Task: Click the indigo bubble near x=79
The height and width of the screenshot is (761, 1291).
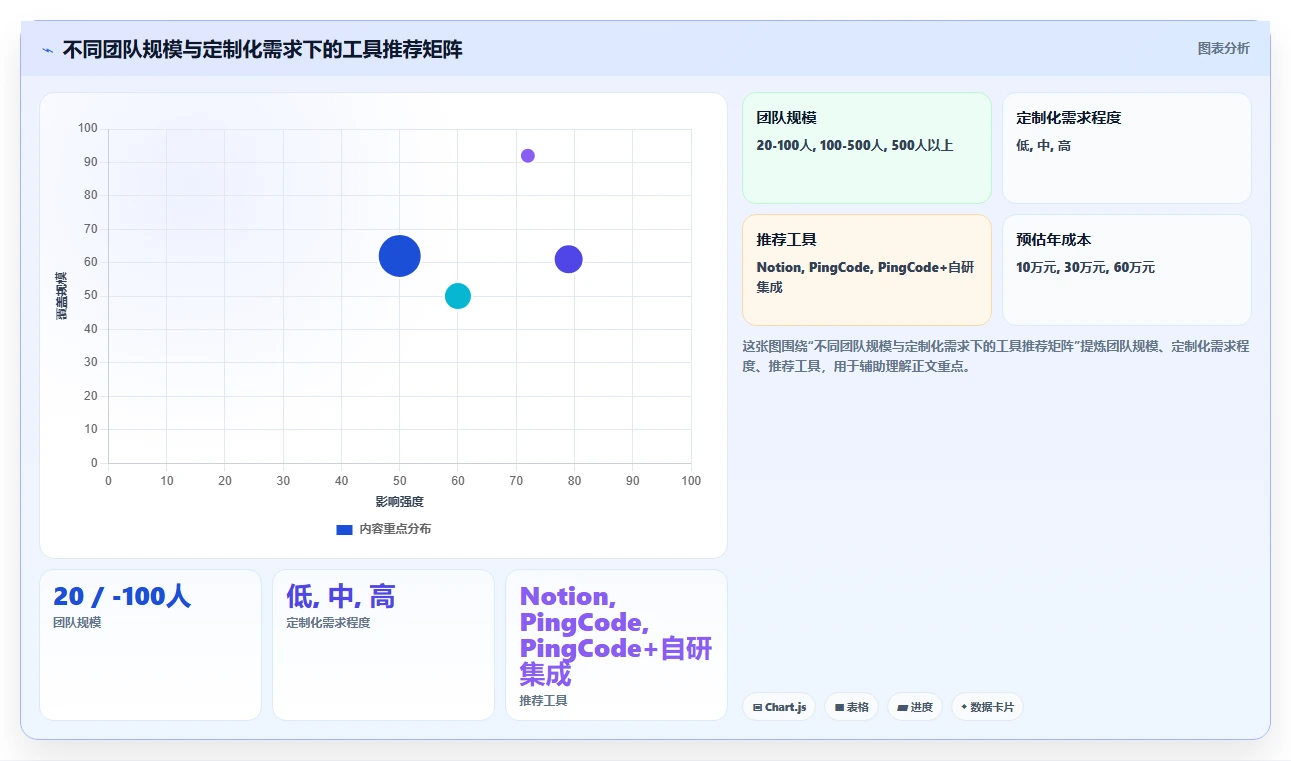Action: pyautogui.click(x=568, y=259)
